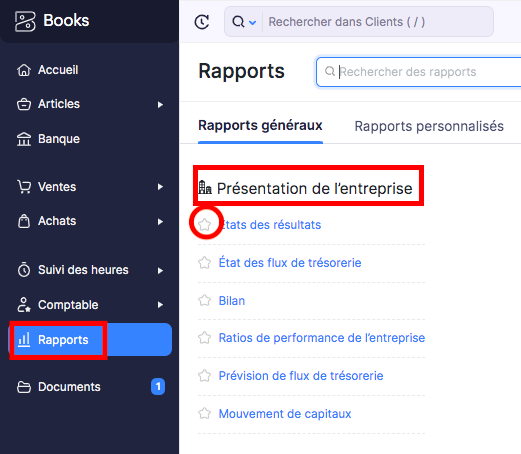Open the Documents notification badge
The image size is (521, 454).
point(158,387)
